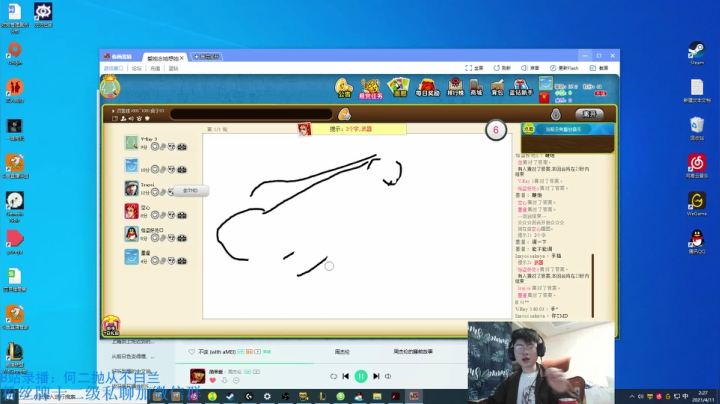Screen dimensions: 720x404
Task: Open Steam desktop shortcut
Action: tap(697, 53)
